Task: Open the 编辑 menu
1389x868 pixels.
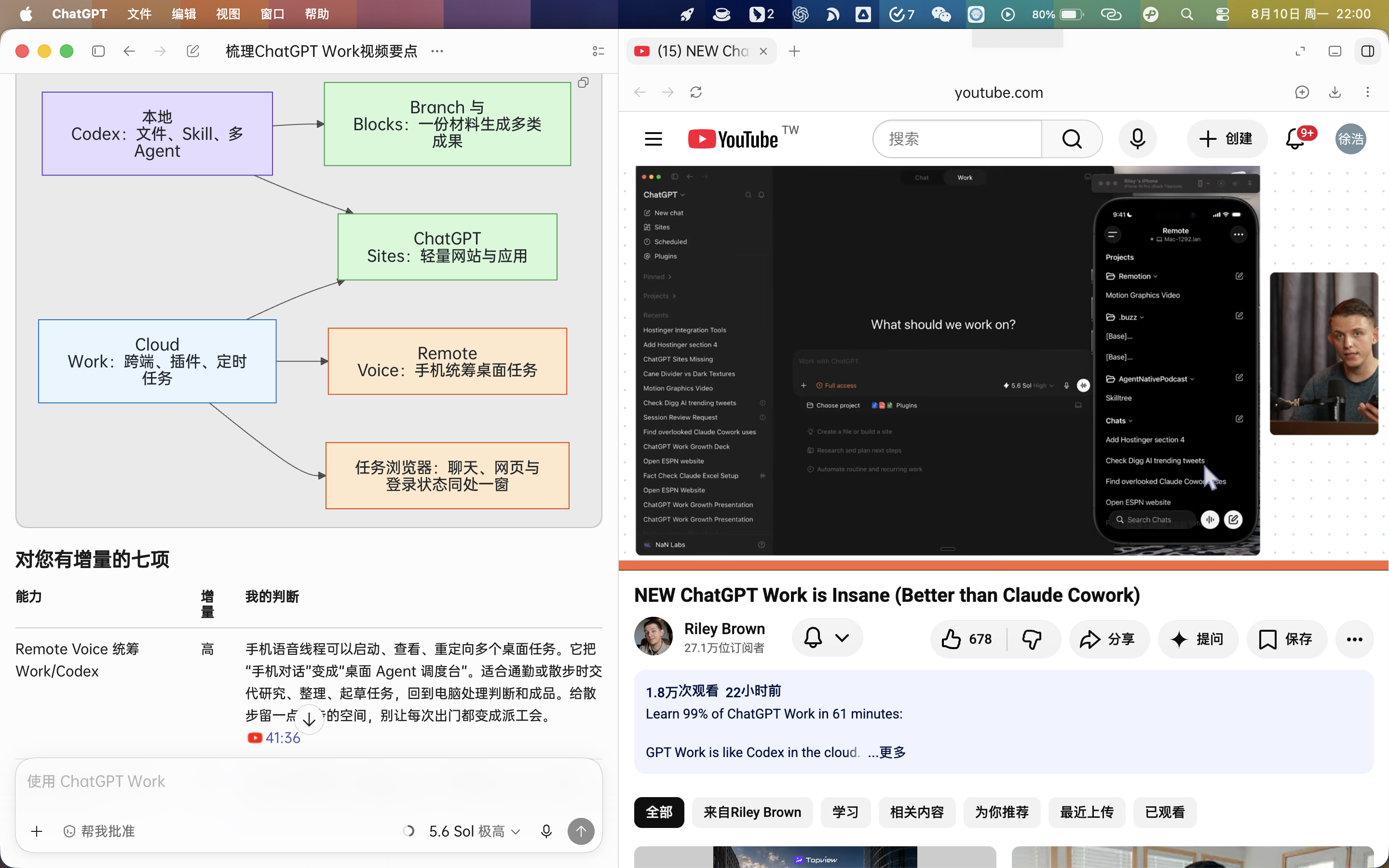Action: tap(184, 14)
